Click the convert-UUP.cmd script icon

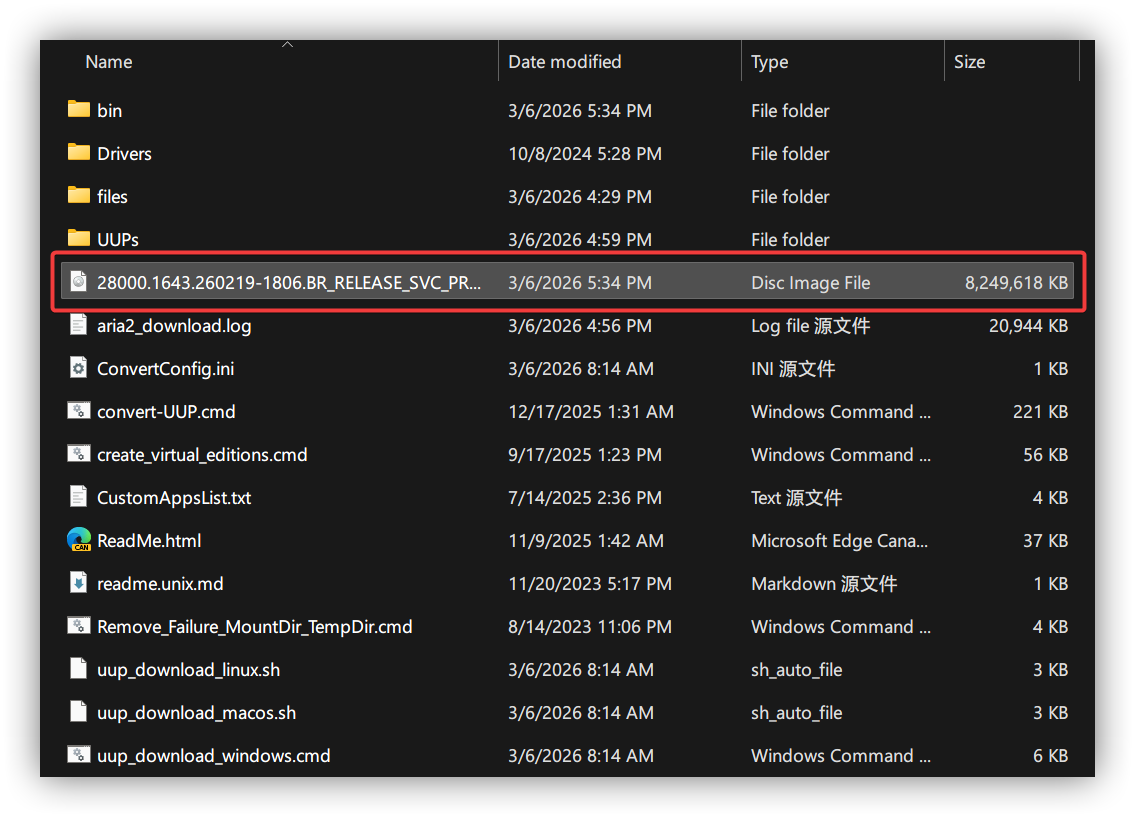[x=79, y=412]
